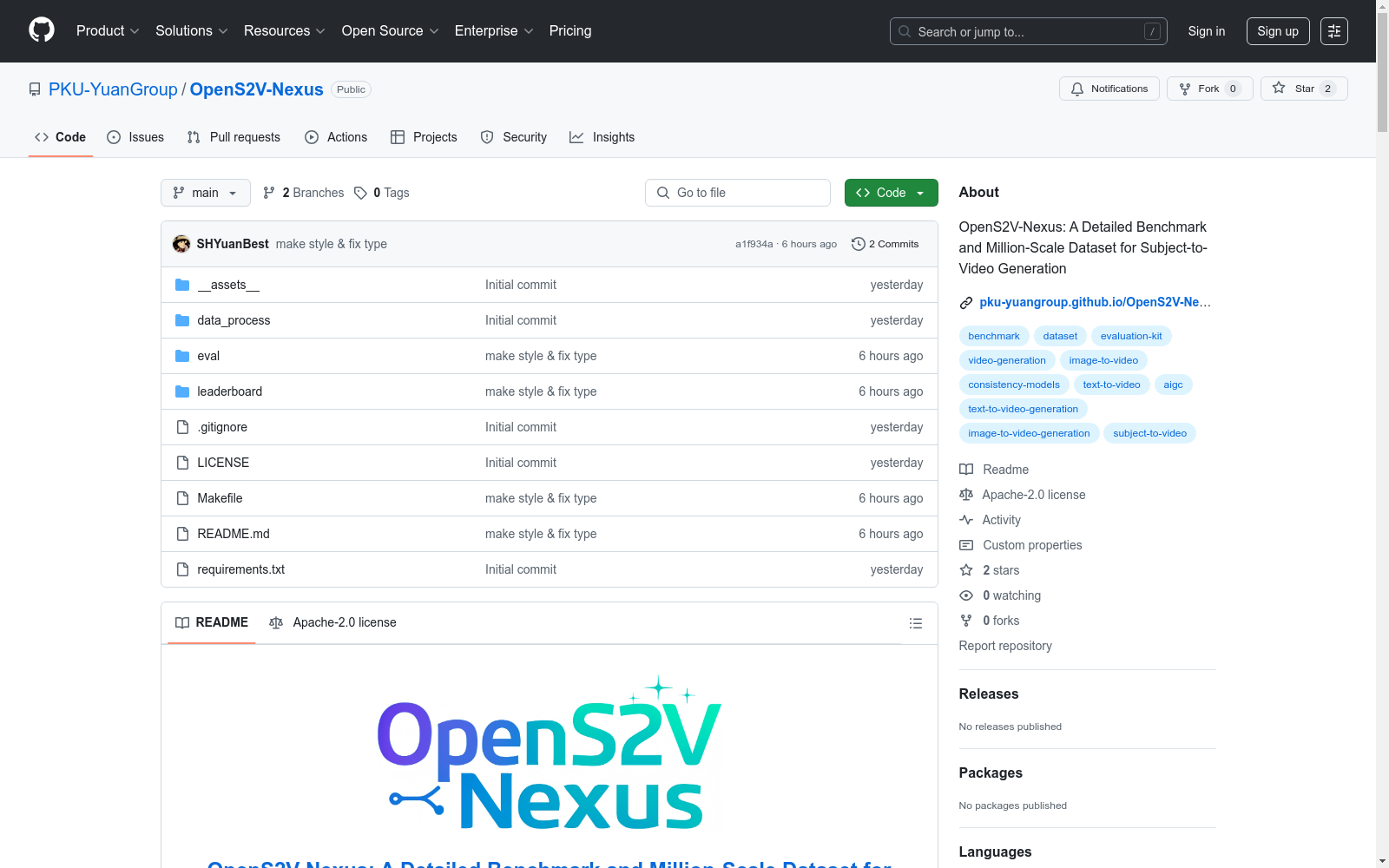
Task: Open the README outline list icon
Action: coord(915,623)
